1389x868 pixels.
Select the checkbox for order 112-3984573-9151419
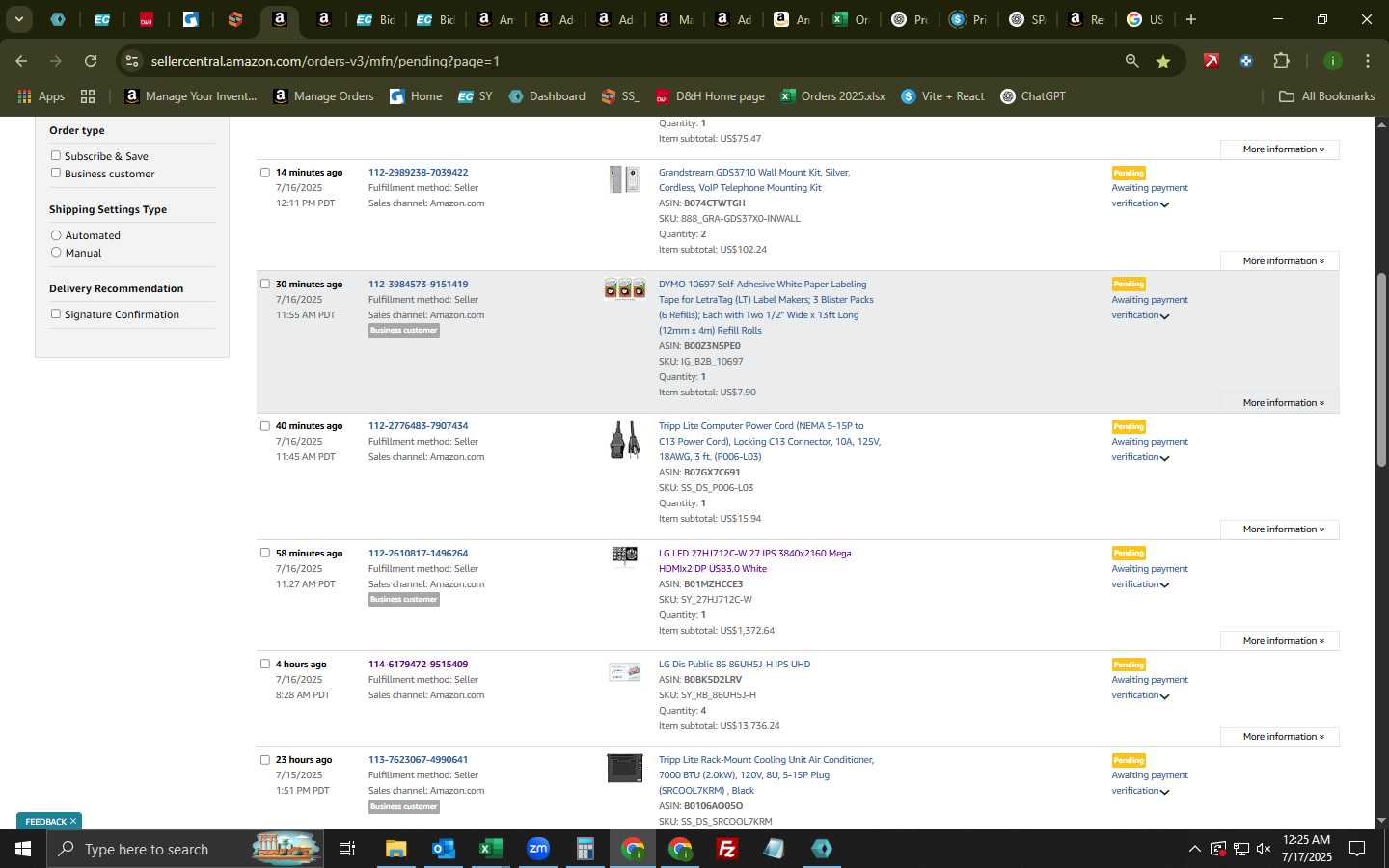(x=265, y=285)
